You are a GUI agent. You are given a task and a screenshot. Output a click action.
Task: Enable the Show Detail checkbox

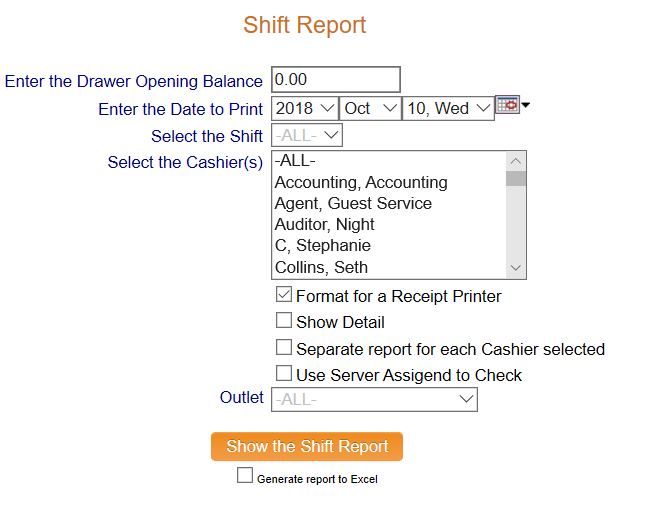tap(284, 322)
